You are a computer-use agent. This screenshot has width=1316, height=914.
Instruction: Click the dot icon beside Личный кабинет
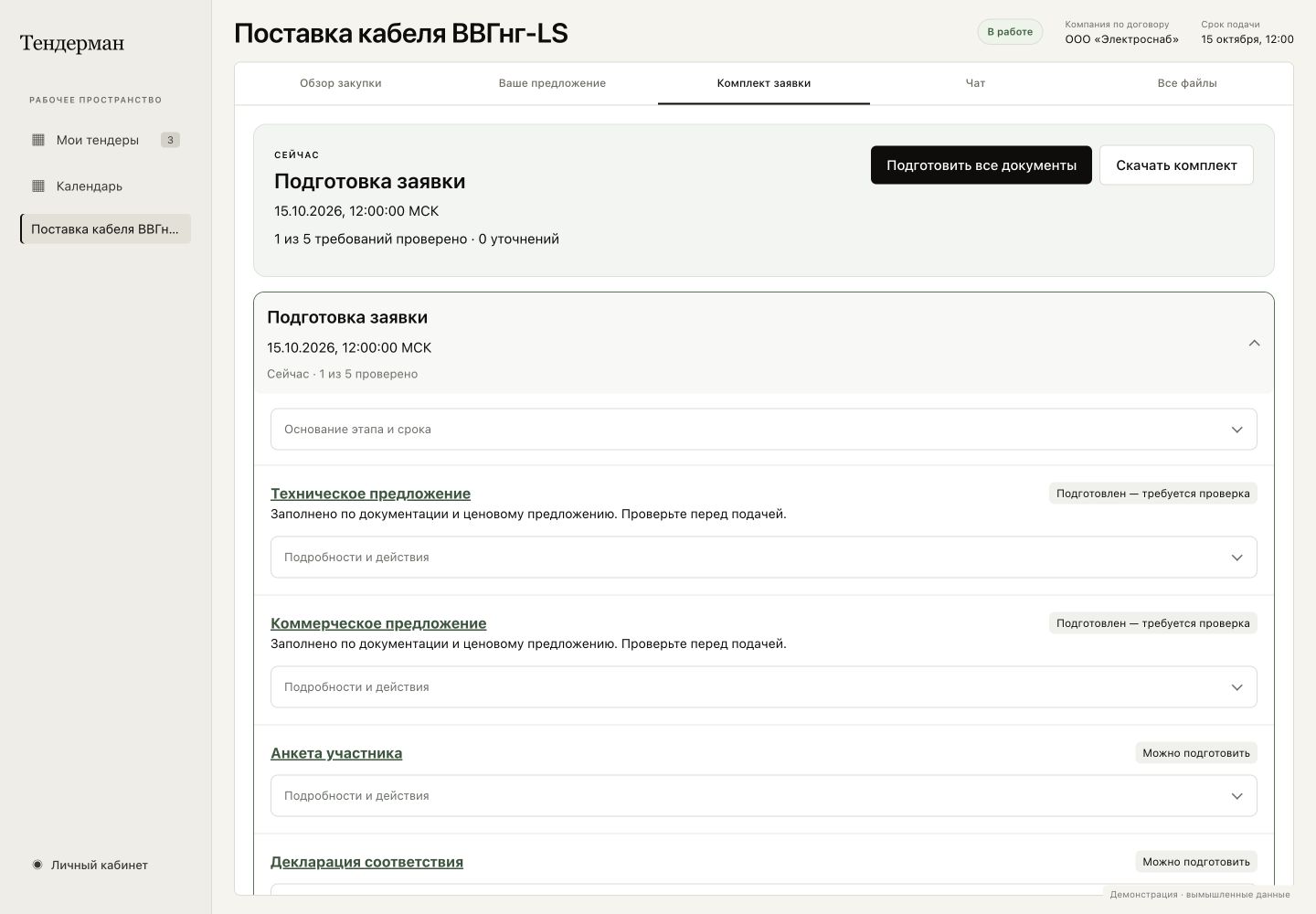37,865
